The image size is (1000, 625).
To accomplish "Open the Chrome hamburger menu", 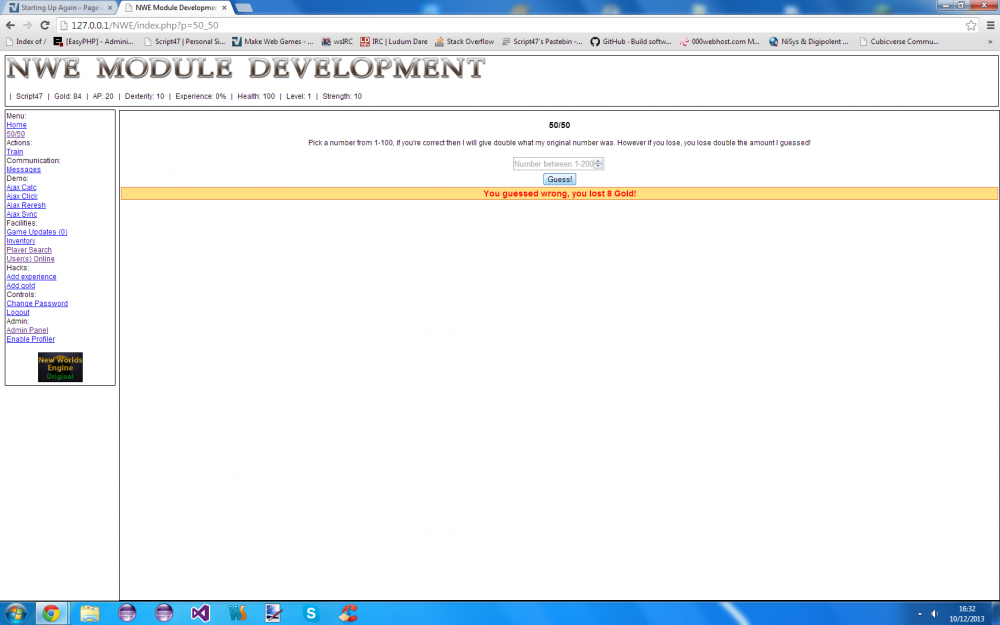I will 988,25.
